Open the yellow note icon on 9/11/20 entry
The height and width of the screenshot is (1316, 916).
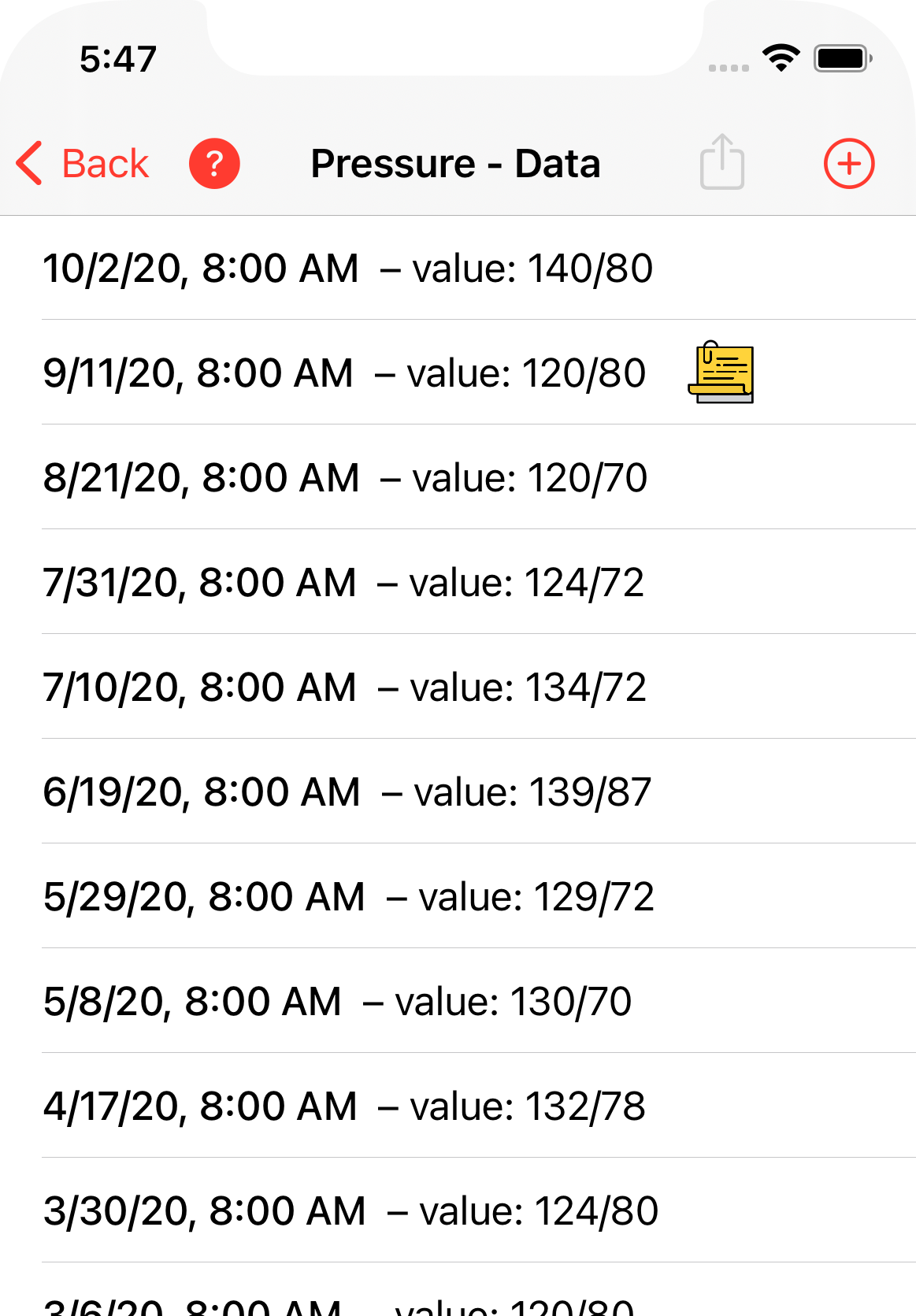721,373
